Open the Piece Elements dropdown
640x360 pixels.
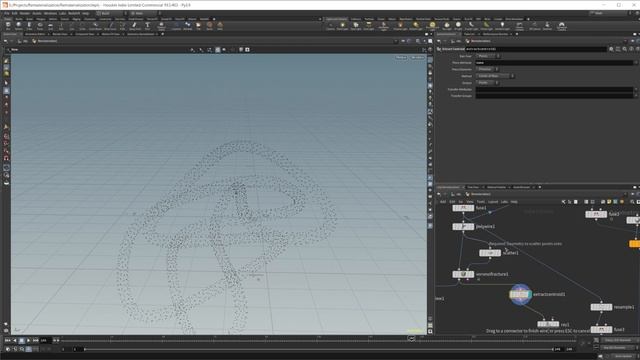[487, 69]
